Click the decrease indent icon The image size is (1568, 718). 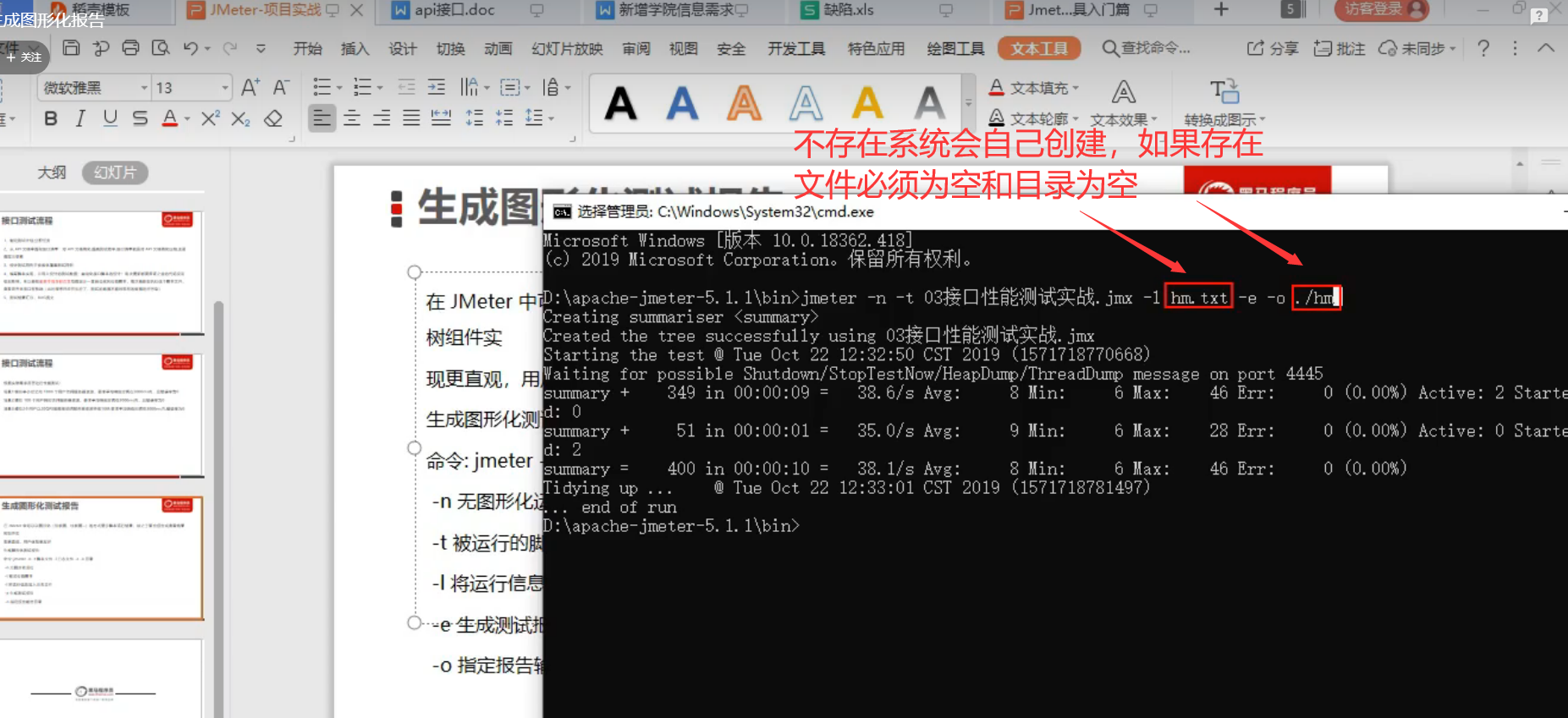pos(406,87)
